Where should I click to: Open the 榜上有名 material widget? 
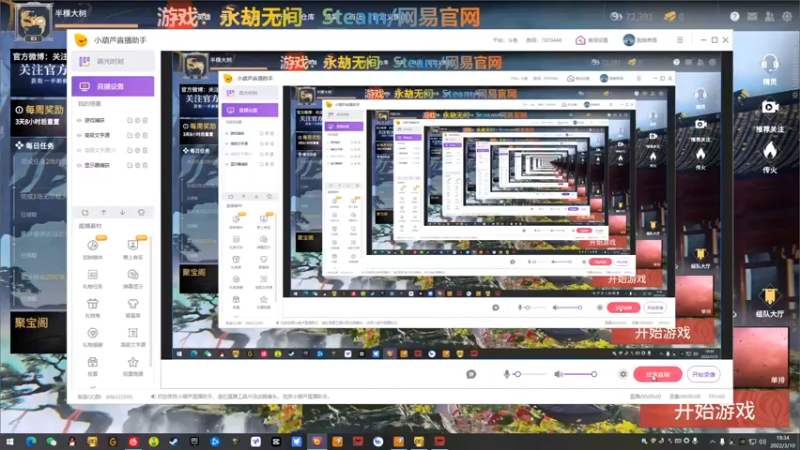[x=133, y=248]
